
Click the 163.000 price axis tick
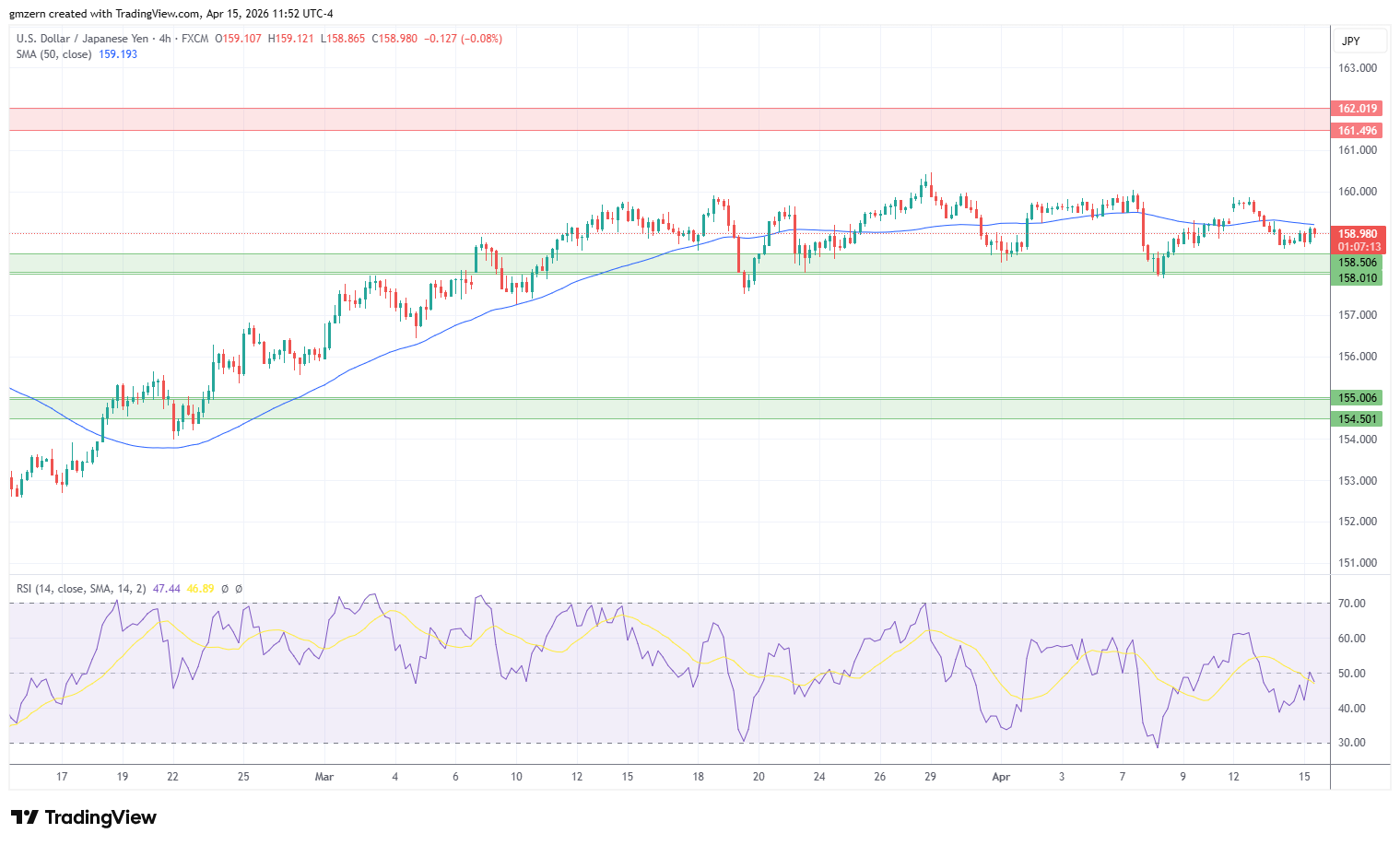point(1358,68)
